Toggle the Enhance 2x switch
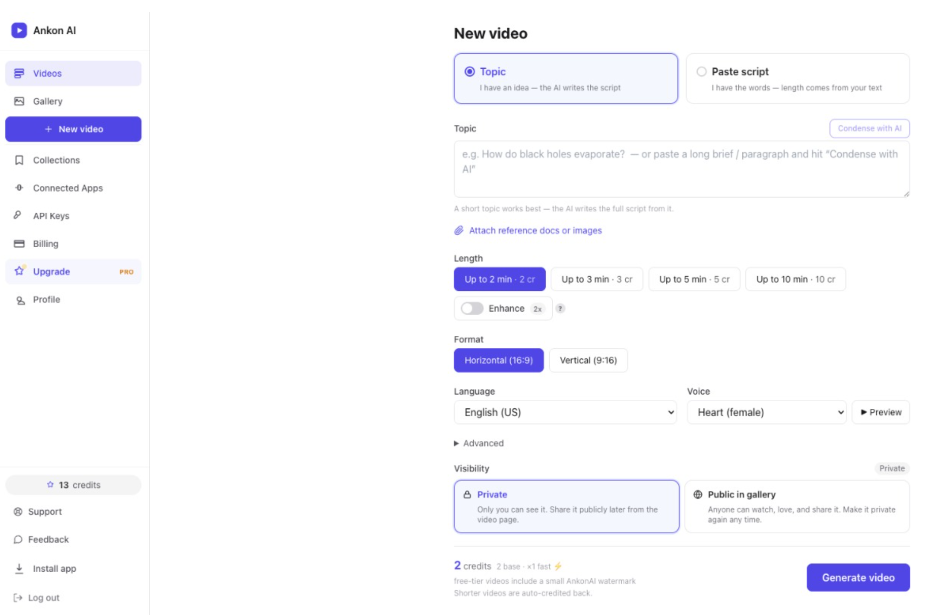 pyautogui.click(x=472, y=308)
